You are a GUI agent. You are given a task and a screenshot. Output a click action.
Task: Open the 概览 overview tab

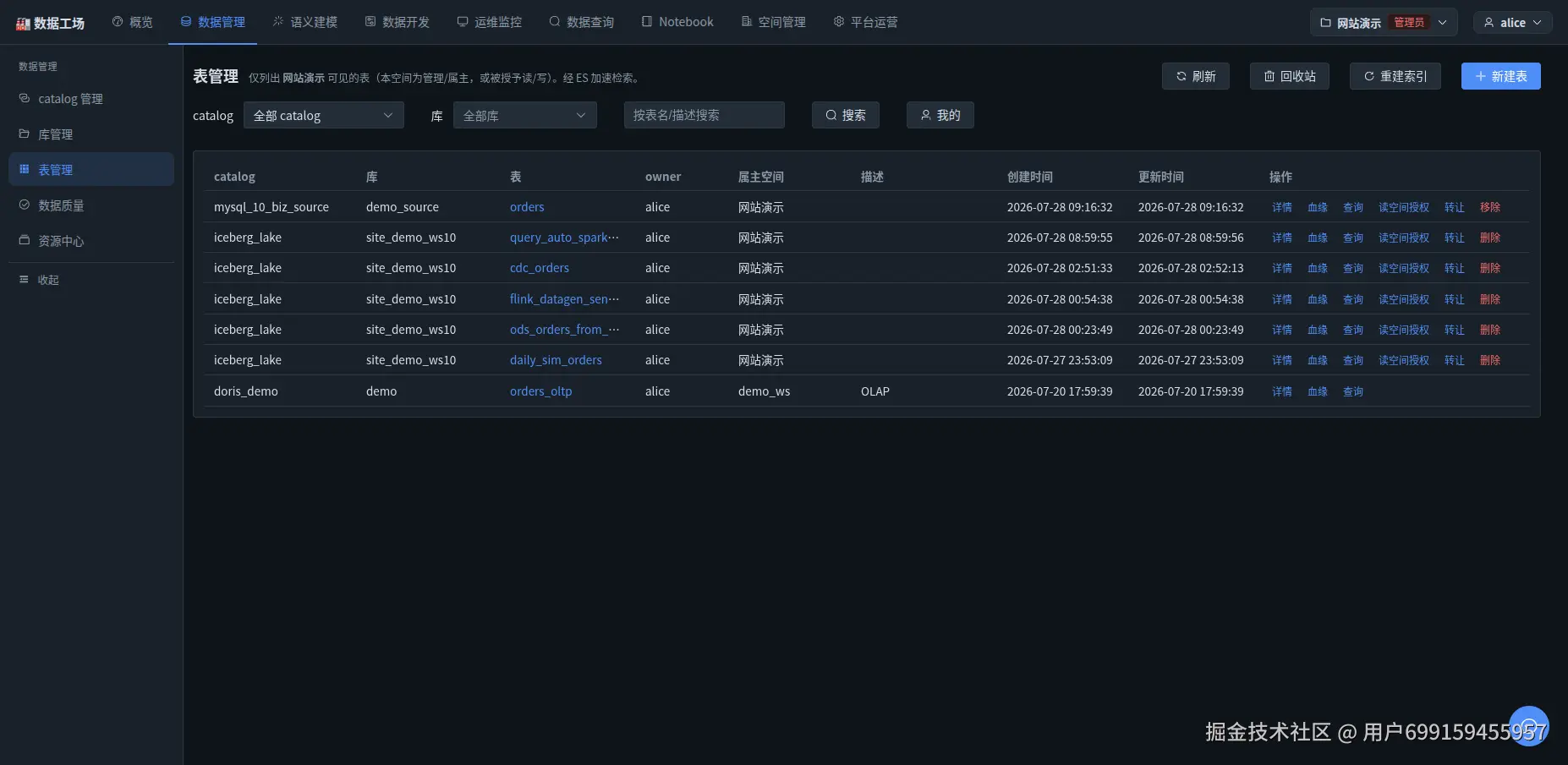(133, 22)
